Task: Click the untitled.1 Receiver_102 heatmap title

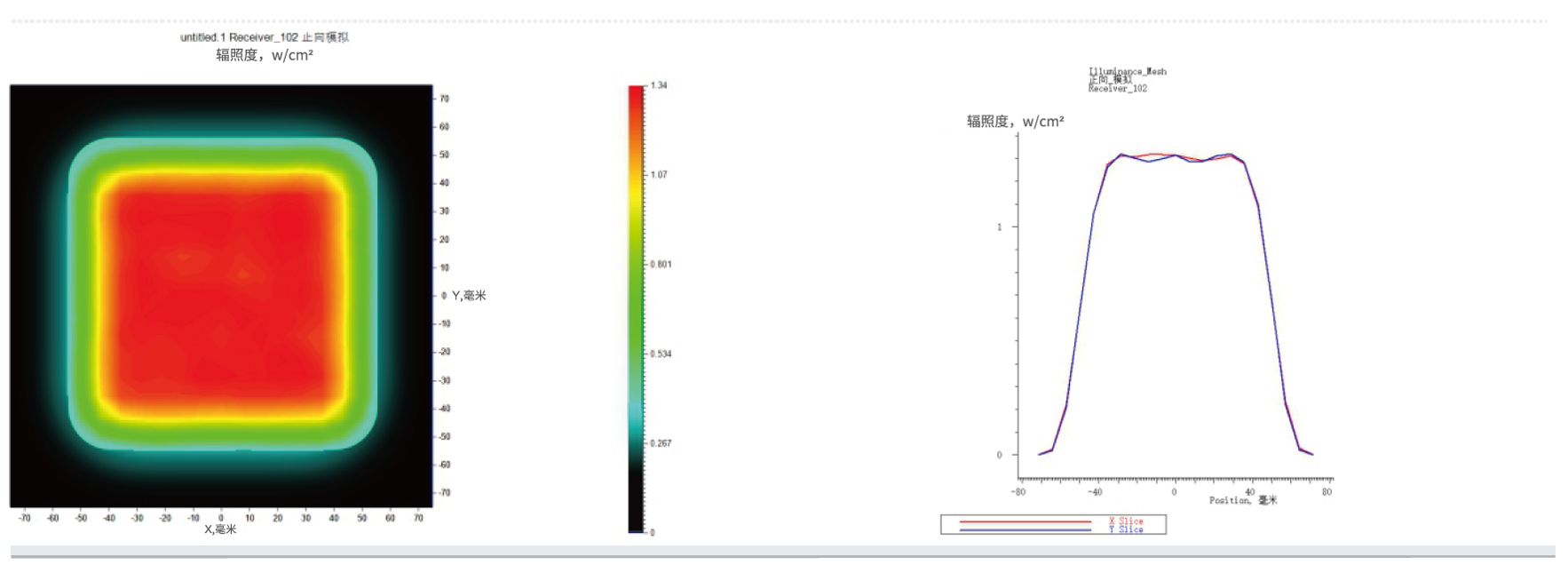Action: (265, 37)
